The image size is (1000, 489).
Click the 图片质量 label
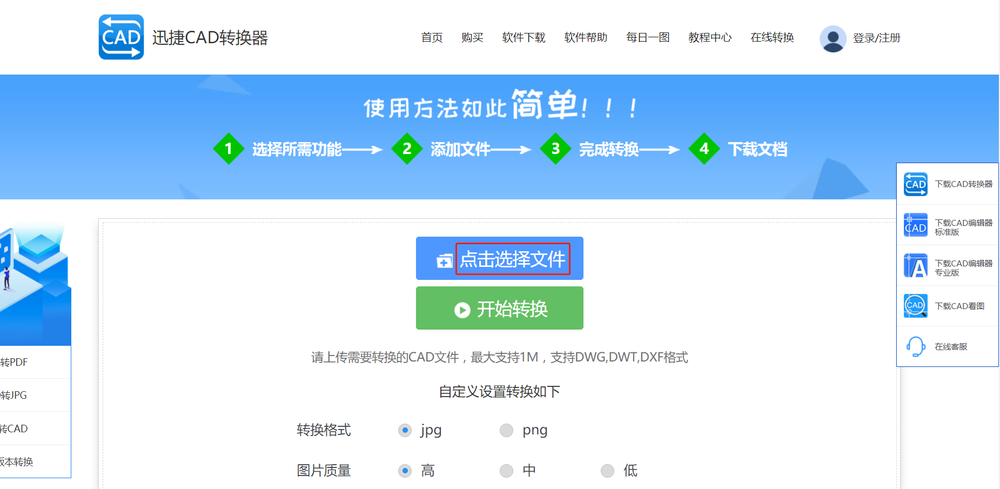[x=324, y=471]
